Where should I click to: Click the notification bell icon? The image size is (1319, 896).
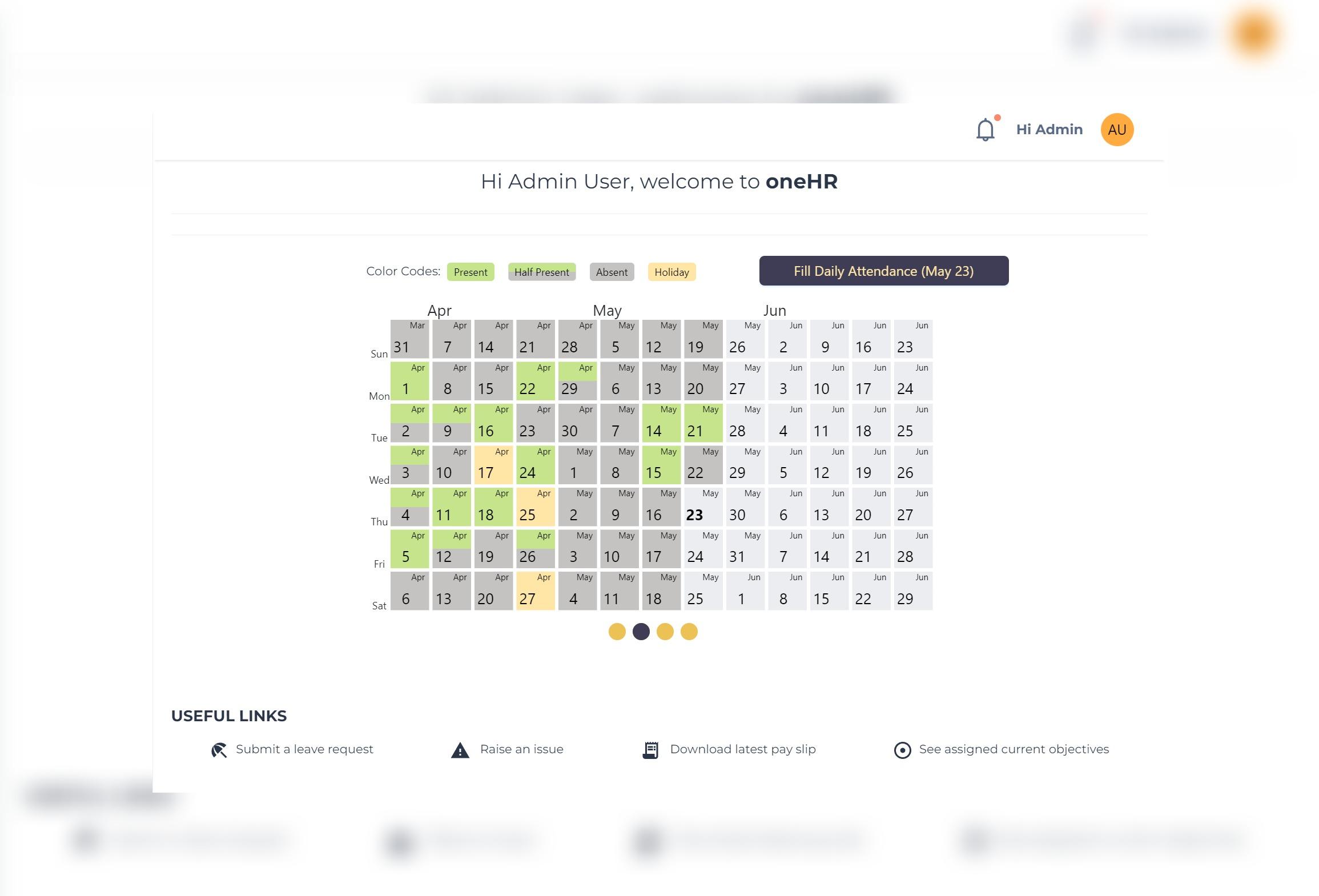click(986, 129)
